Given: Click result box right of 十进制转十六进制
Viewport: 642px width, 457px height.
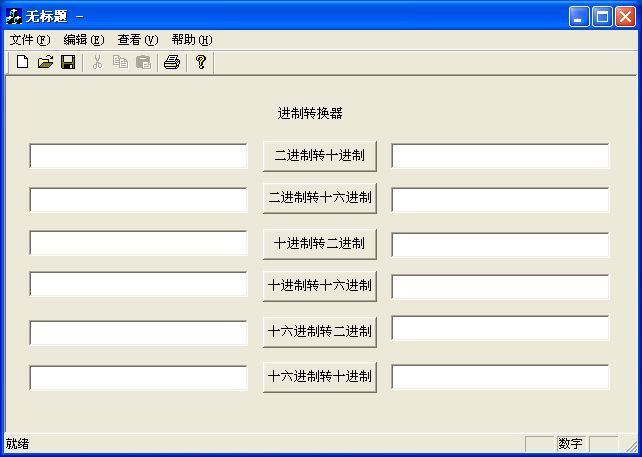Looking at the screenshot, I should point(500,287).
